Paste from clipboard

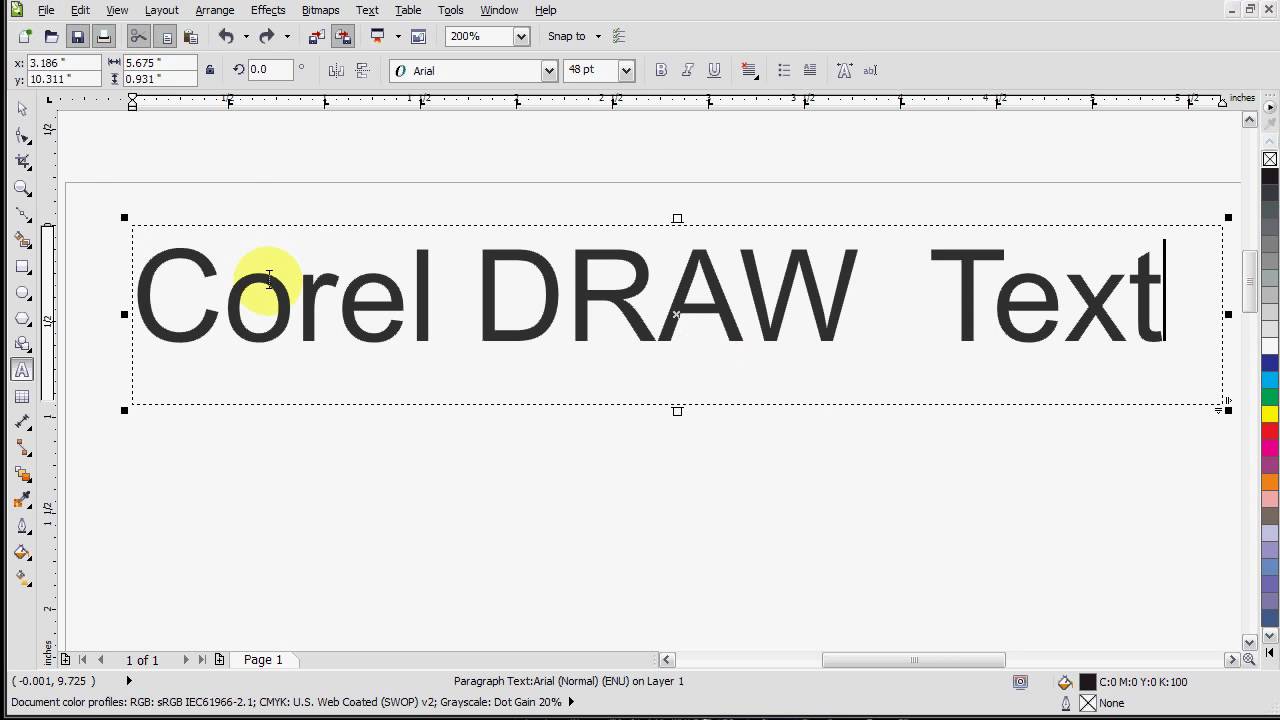(191, 37)
